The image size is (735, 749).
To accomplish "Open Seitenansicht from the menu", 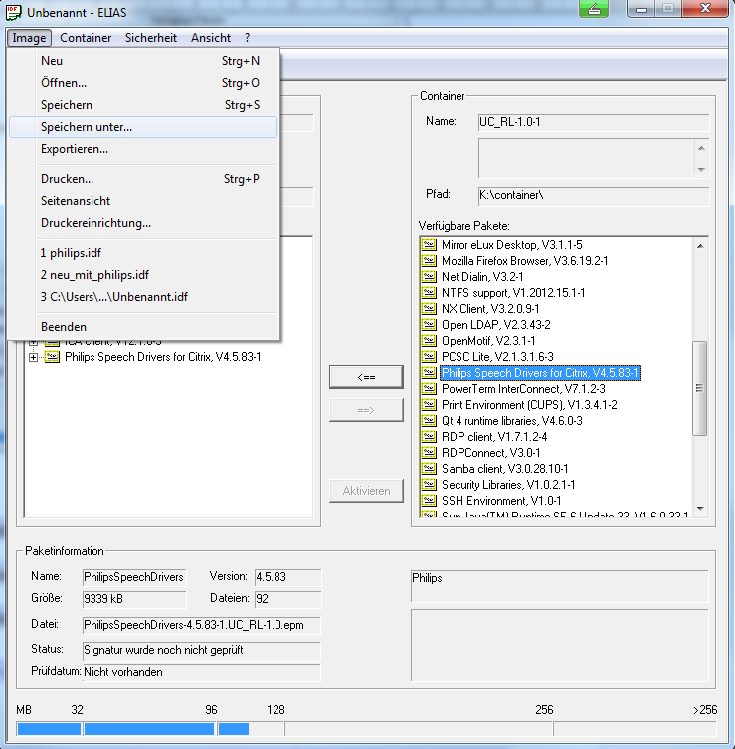I will pyautogui.click(x=143, y=201).
